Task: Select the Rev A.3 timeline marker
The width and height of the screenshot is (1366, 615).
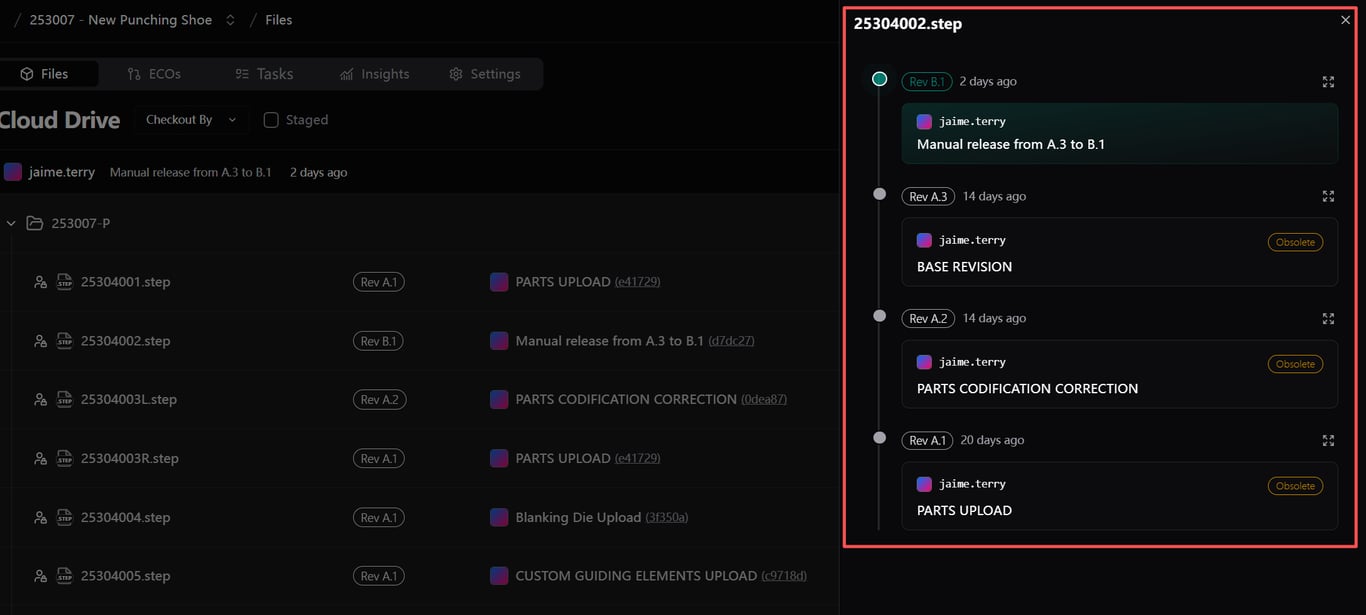Action: (x=879, y=194)
